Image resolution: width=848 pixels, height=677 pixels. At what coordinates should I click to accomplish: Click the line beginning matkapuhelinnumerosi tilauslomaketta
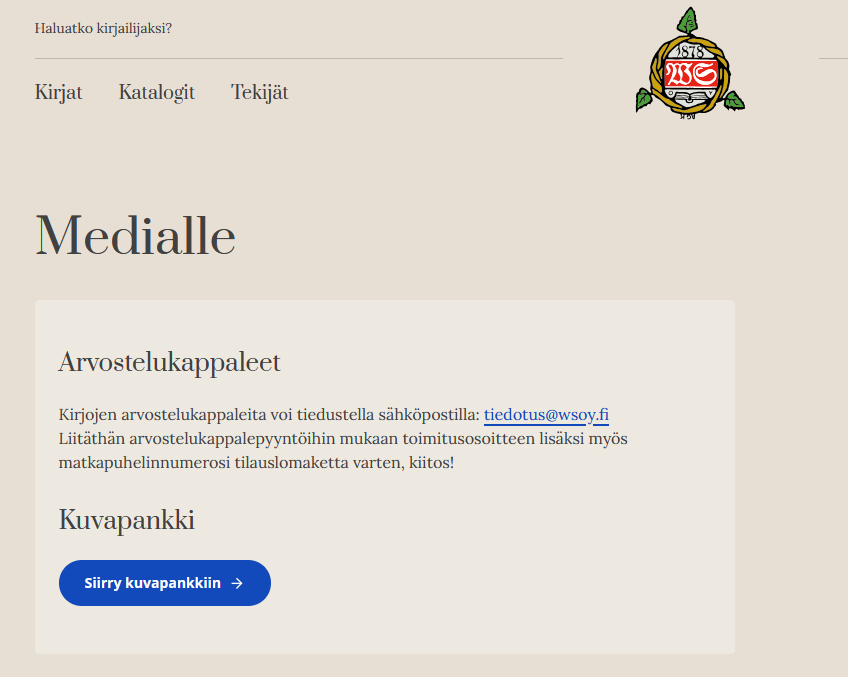256,463
